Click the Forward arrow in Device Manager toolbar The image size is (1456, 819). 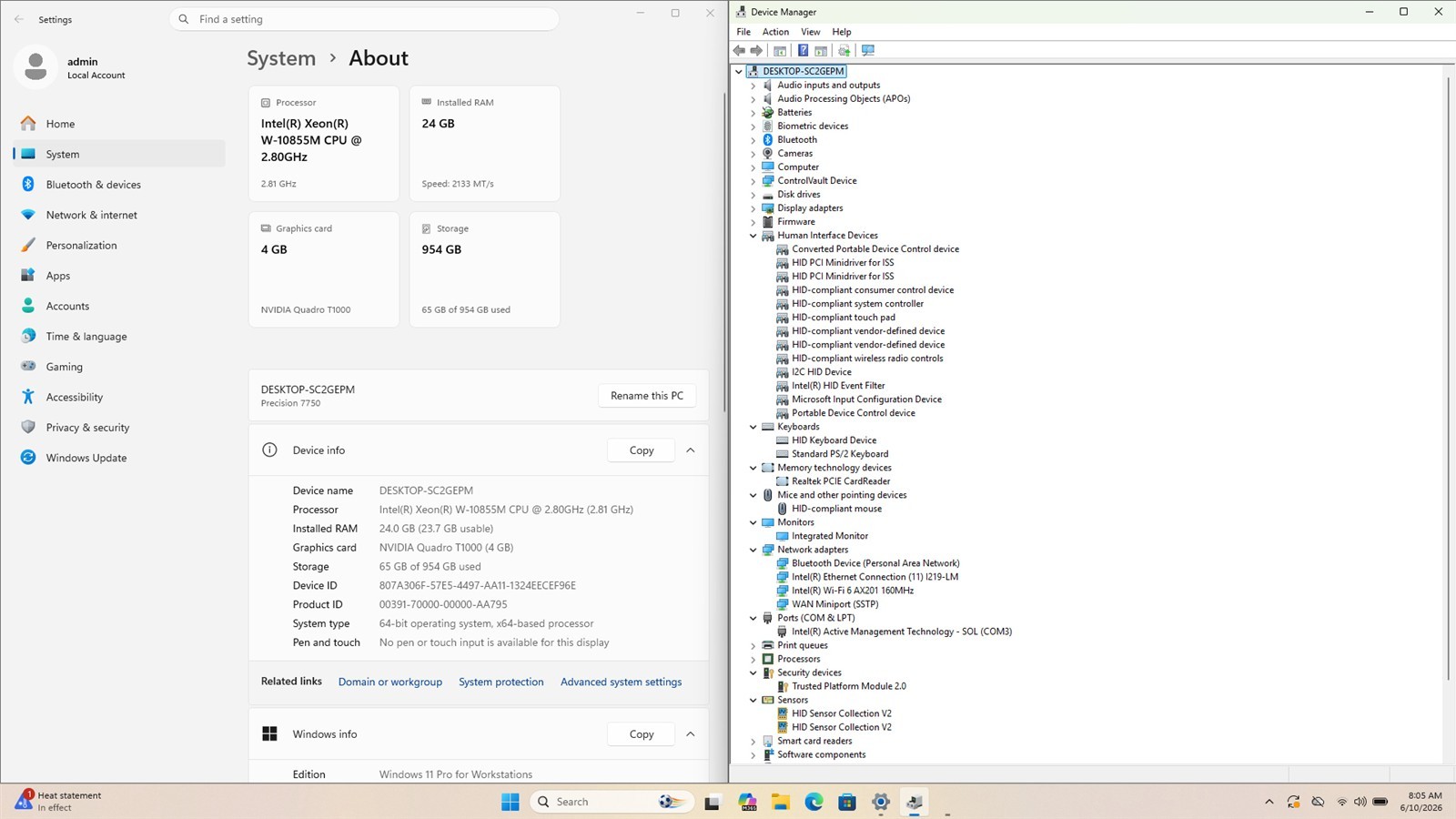click(756, 51)
